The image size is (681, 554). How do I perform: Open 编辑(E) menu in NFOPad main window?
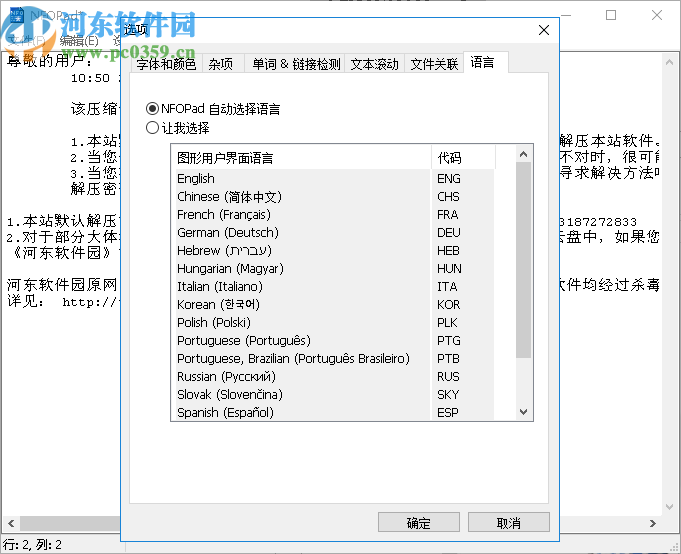click(79, 41)
